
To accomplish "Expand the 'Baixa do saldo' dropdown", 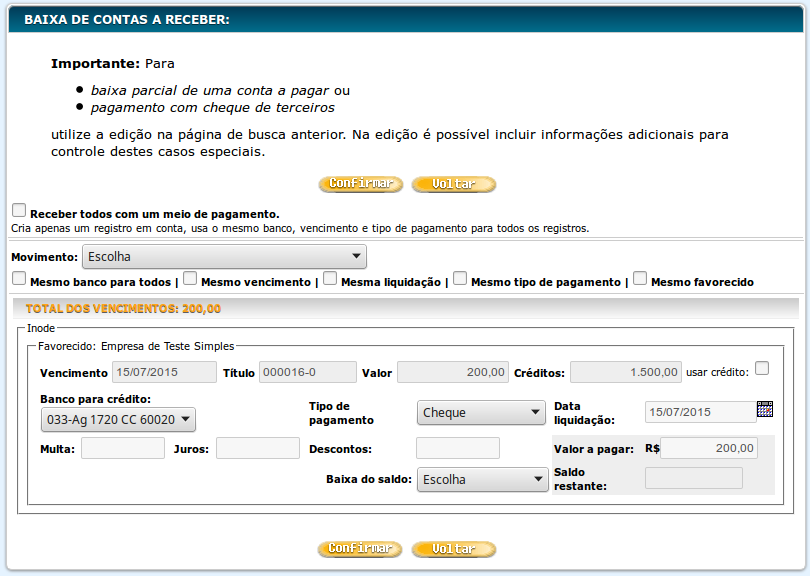I will pos(480,480).
